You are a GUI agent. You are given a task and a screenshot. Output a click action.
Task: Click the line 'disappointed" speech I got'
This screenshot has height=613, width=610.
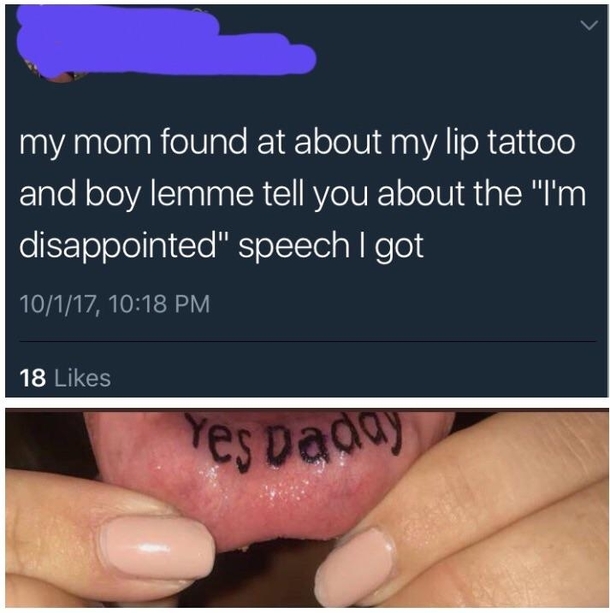[x=221, y=246]
